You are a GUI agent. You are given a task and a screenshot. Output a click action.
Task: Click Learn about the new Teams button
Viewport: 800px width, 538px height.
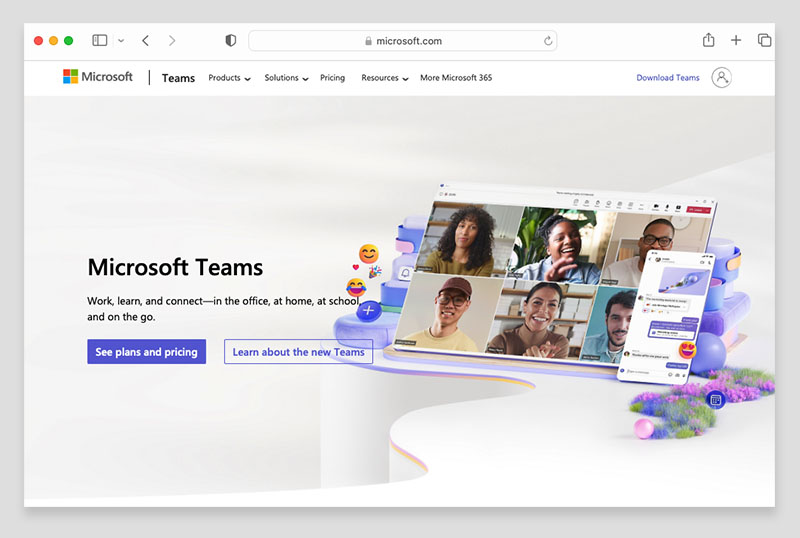(298, 352)
